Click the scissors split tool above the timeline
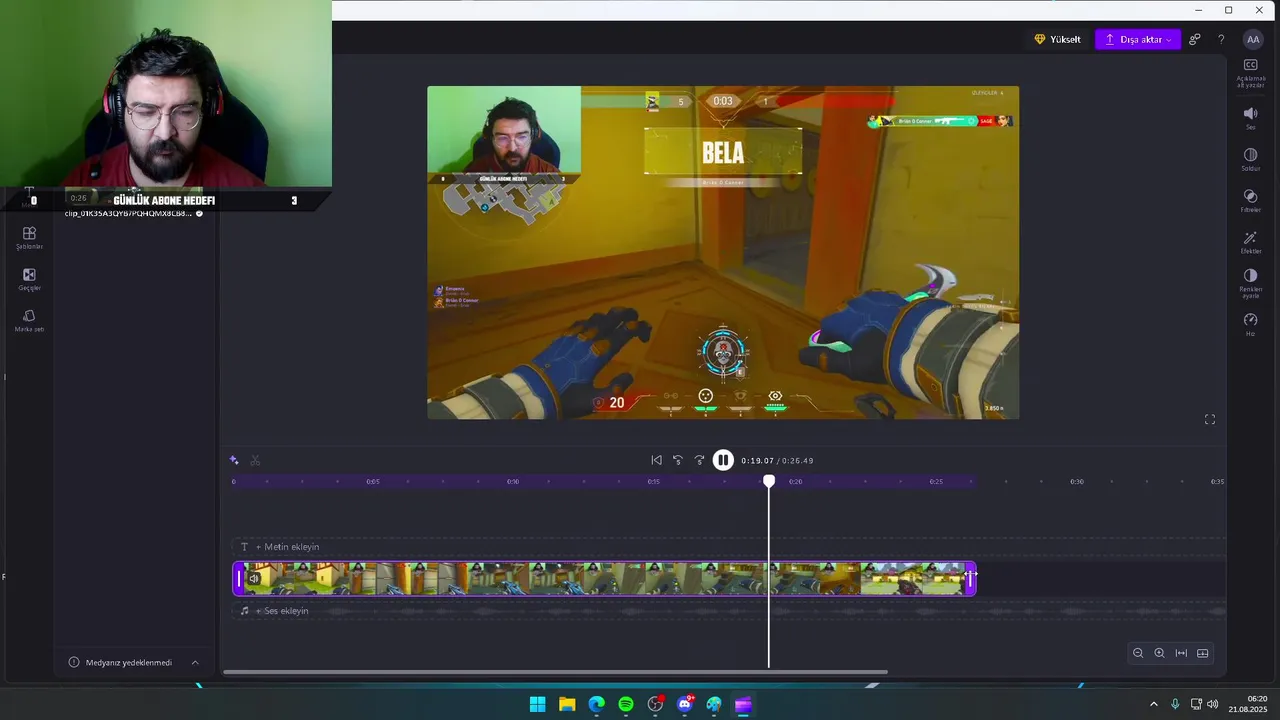Screen dimensions: 1280x720 pyautogui.click(x=255, y=460)
